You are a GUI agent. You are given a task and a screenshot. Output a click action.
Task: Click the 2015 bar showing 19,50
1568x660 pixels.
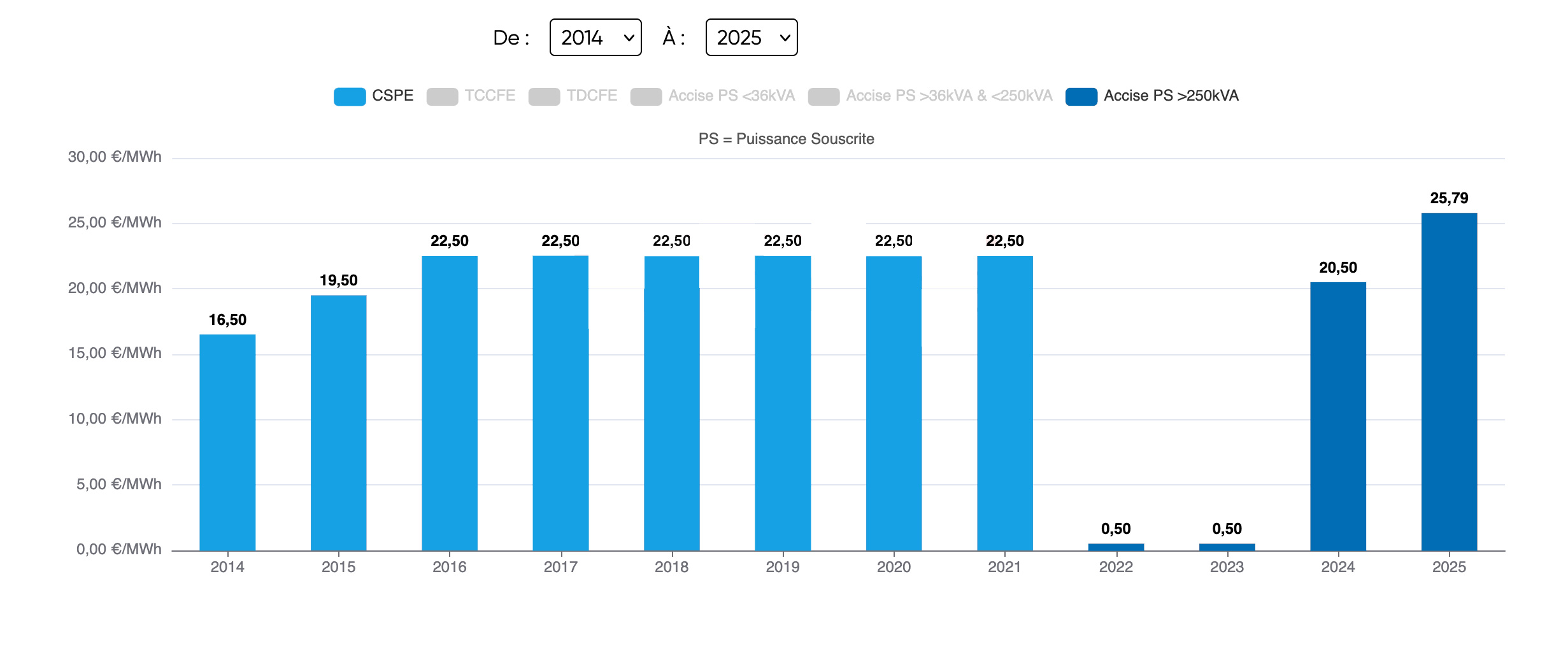click(x=338, y=422)
